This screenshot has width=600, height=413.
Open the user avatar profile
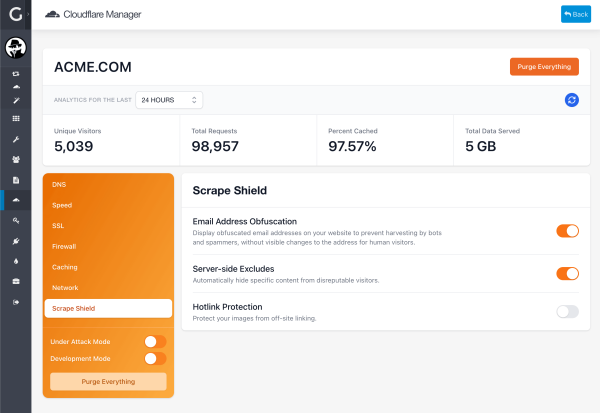[x=16, y=48]
